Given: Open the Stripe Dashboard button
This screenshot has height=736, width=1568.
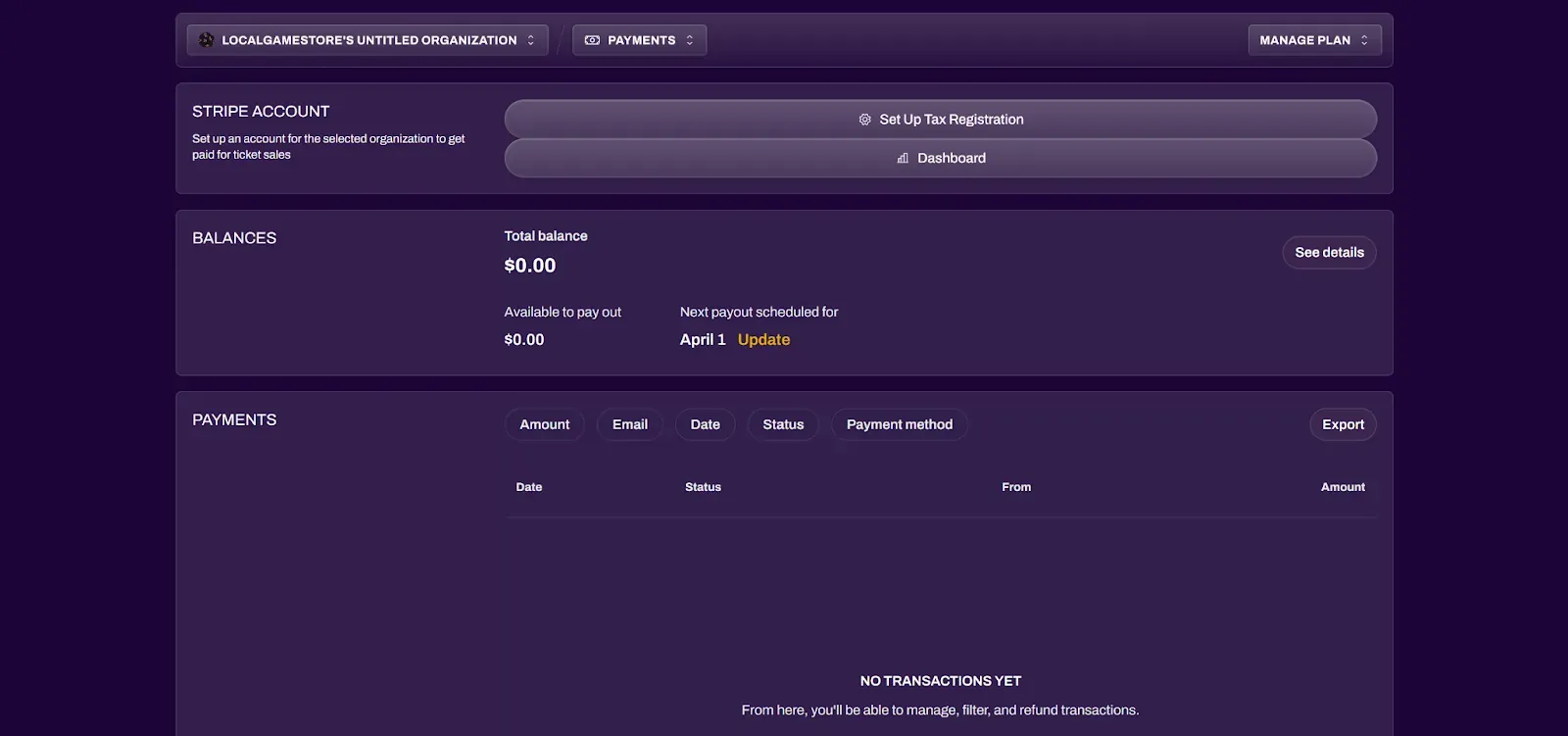Looking at the screenshot, I should pyautogui.click(x=941, y=158).
